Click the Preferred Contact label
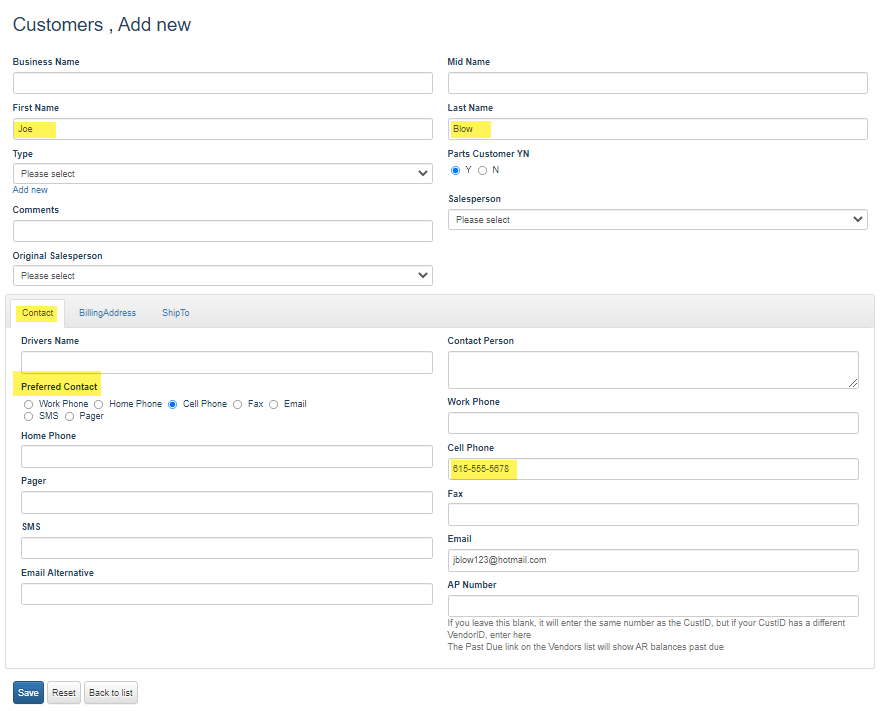The width and height of the screenshot is (880, 711). [x=59, y=387]
